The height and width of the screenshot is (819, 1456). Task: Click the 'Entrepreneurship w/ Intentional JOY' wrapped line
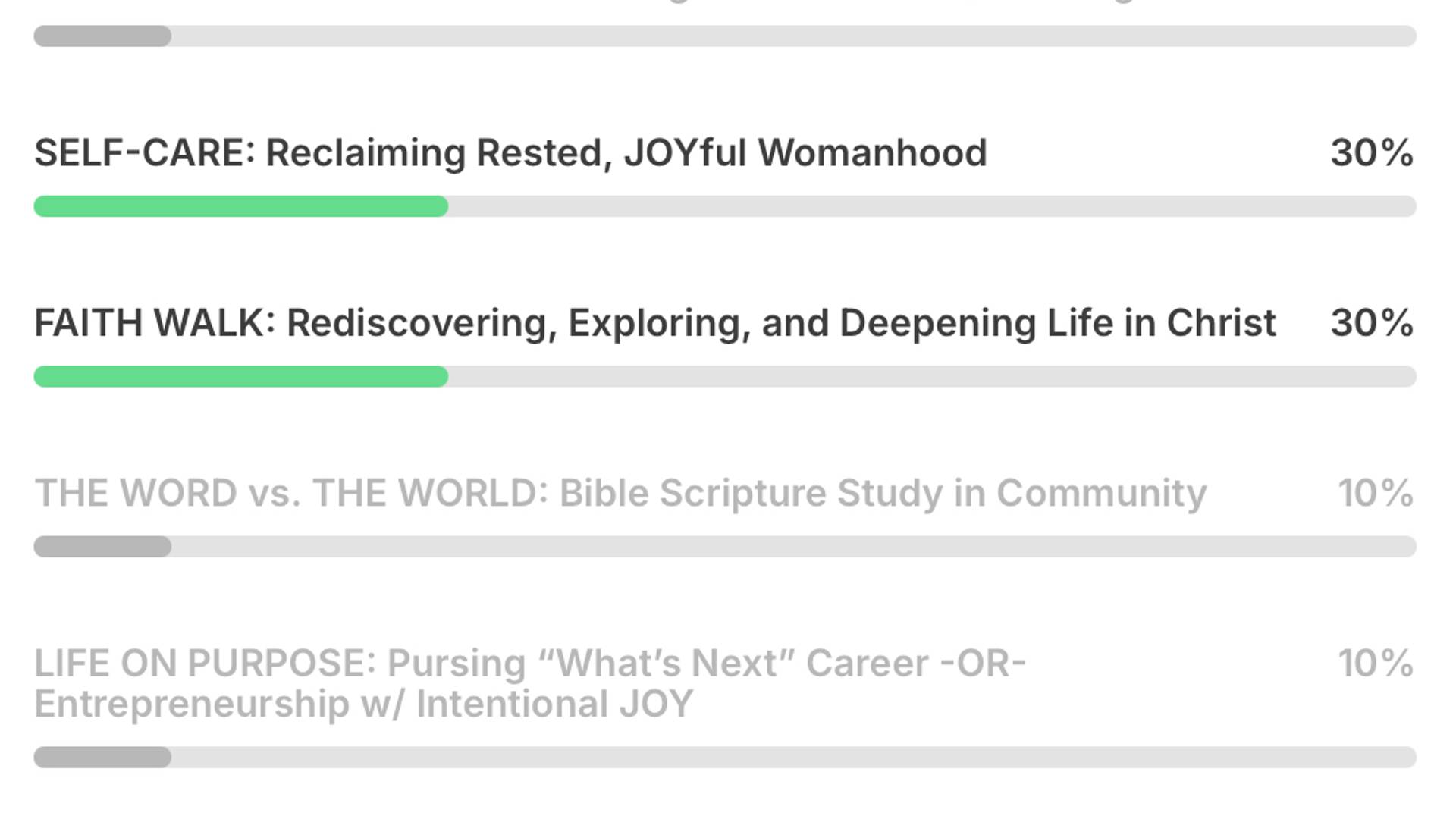(363, 704)
